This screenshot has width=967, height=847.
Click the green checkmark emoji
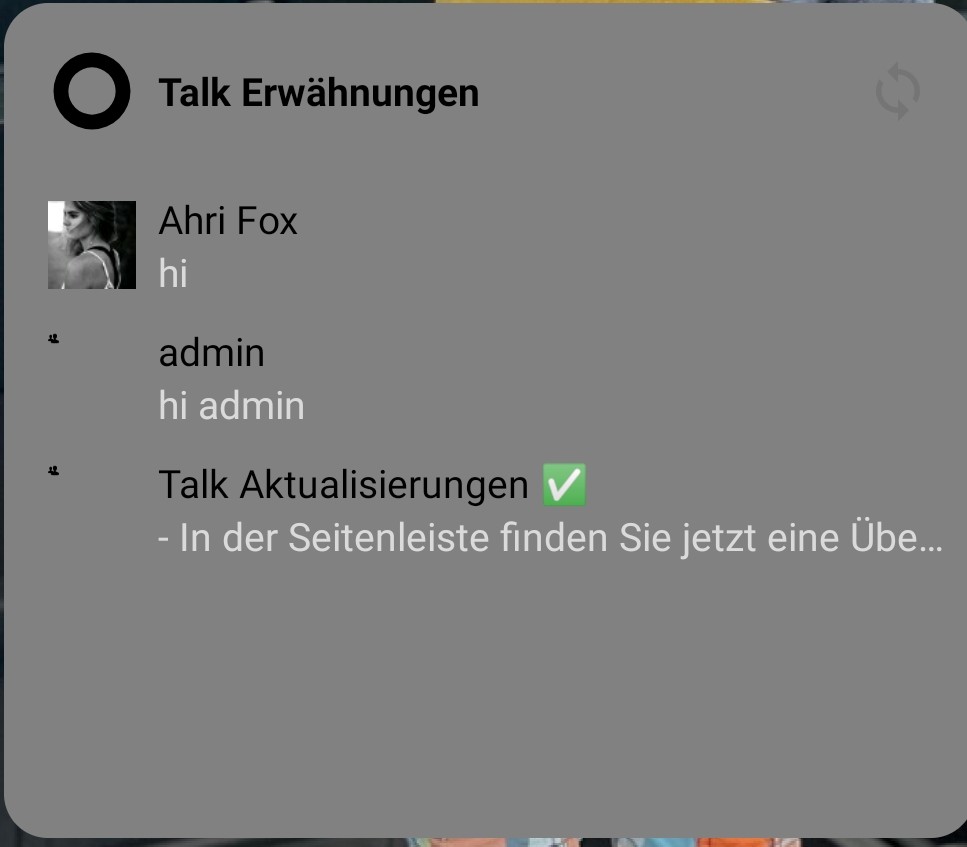pyautogui.click(x=564, y=485)
